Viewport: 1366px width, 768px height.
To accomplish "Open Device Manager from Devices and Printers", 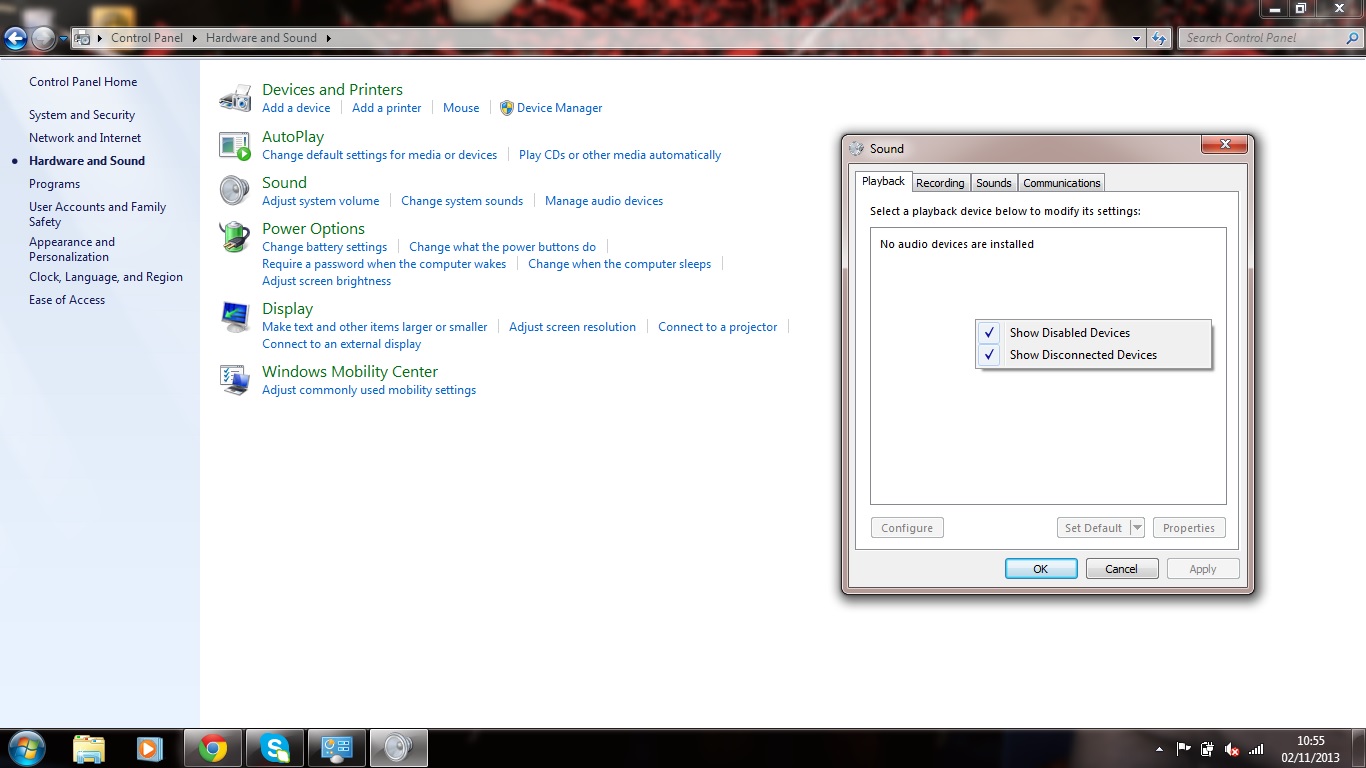I will [557, 107].
